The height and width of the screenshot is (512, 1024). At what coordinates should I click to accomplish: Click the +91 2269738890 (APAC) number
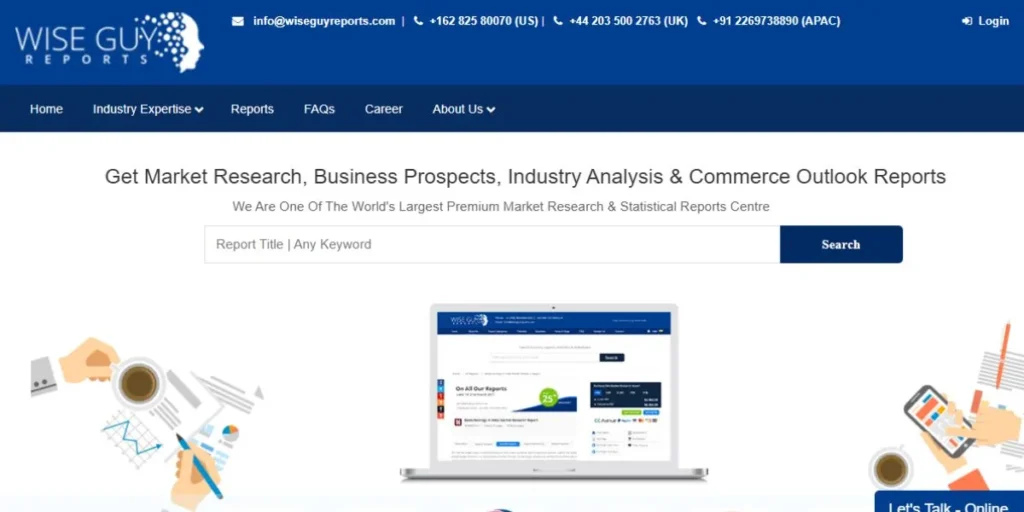(776, 21)
